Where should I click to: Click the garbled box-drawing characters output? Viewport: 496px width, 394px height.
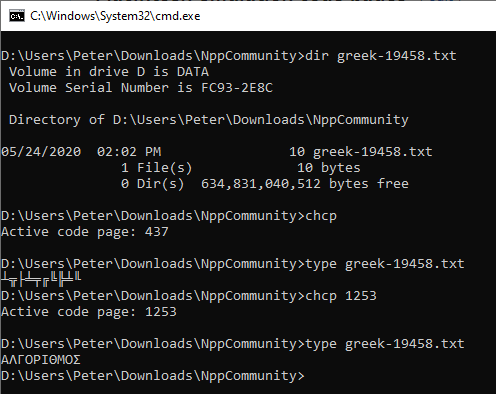click(41, 279)
